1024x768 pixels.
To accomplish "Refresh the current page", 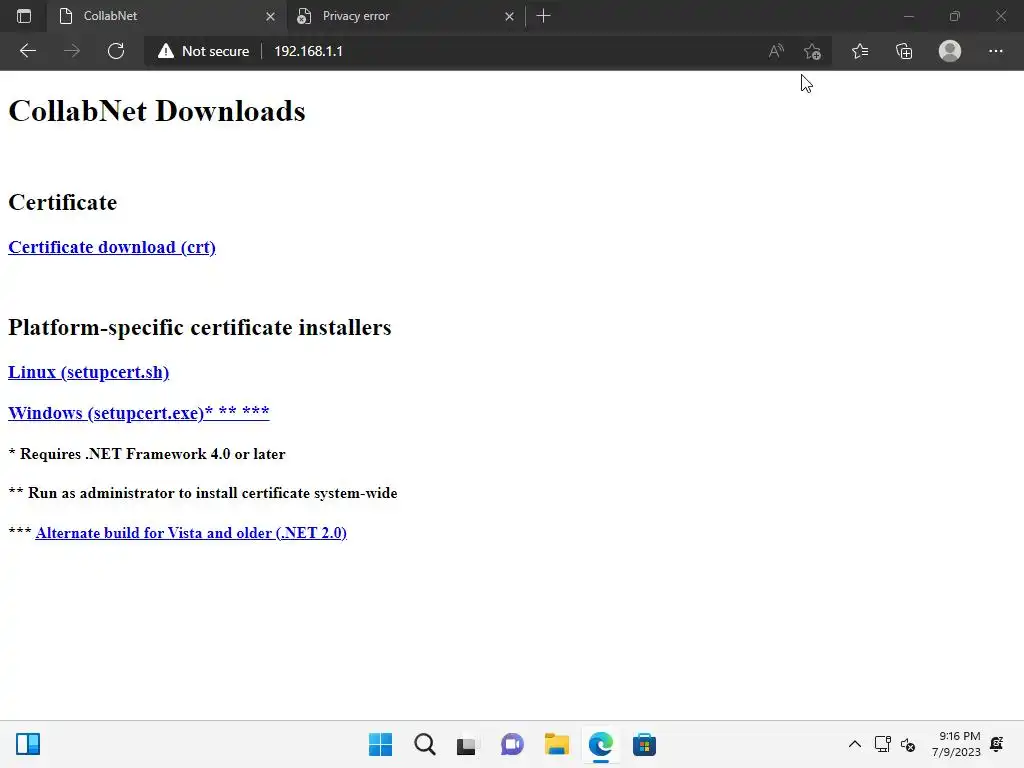I will coord(116,51).
